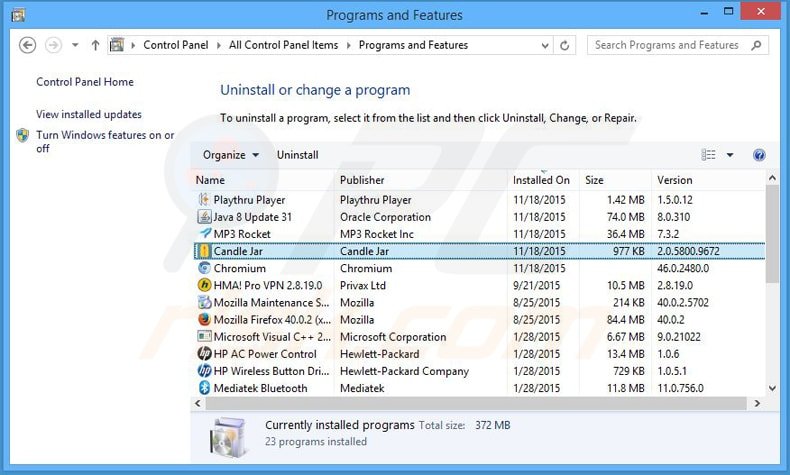Sort by the Name column header
The image size is (790, 475).
pyautogui.click(x=262, y=180)
